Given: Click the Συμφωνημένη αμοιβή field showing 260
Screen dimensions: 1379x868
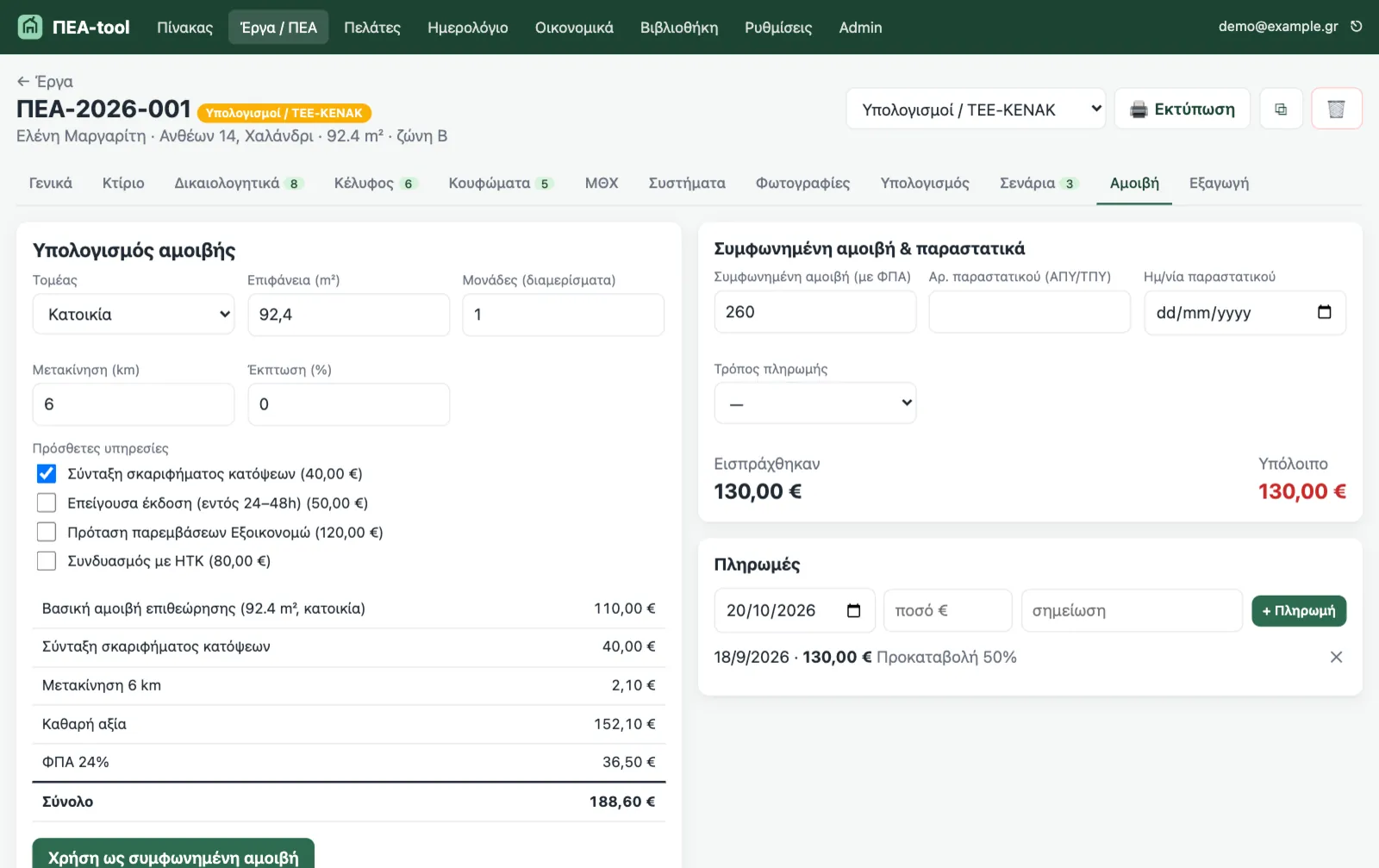Looking at the screenshot, I should (814, 312).
